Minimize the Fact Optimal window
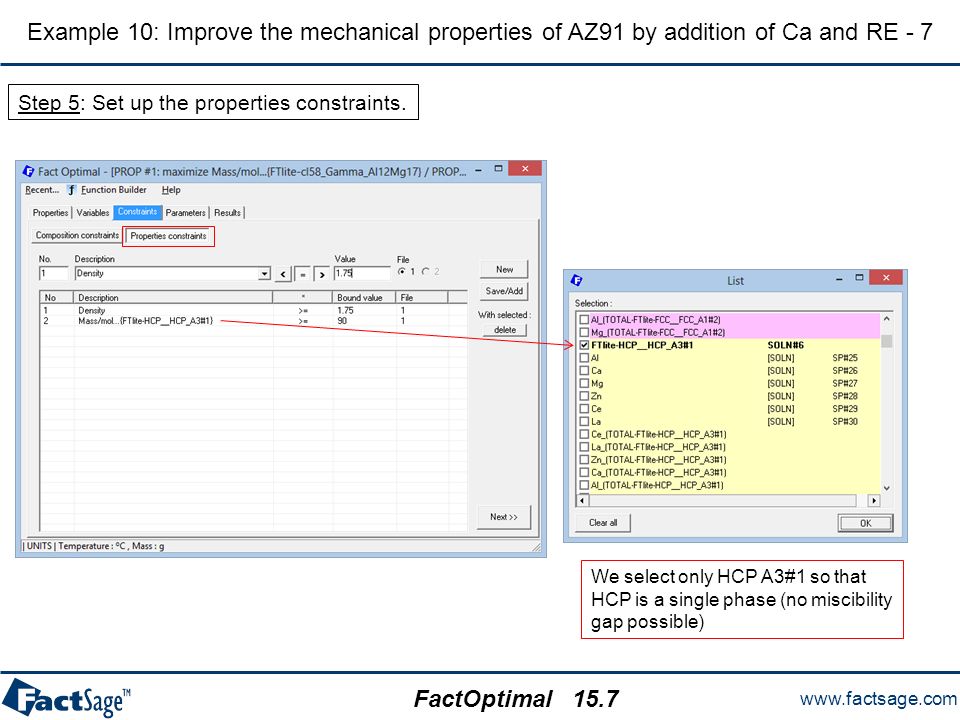This screenshot has width=960, height=720. [478, 169]
